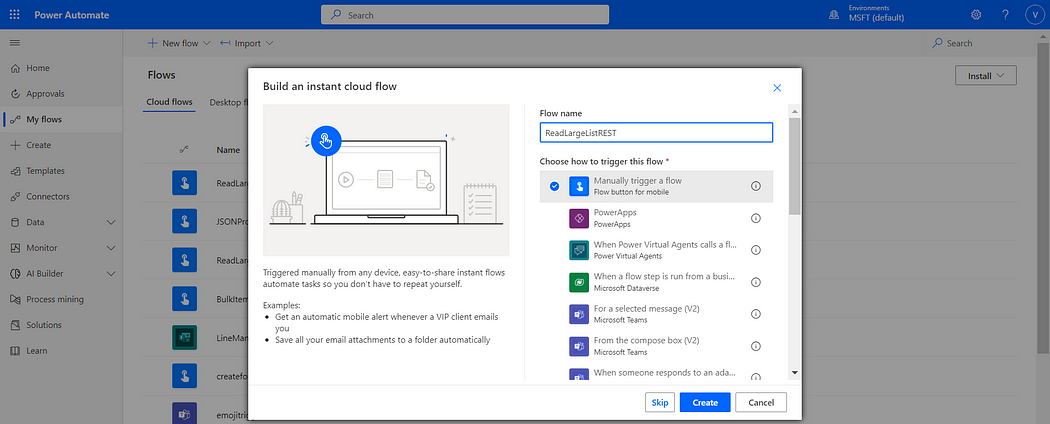Show info for Dataverse business process trigger
The height and width of the screenshot is (424, 1050).
tap(756, 282)
